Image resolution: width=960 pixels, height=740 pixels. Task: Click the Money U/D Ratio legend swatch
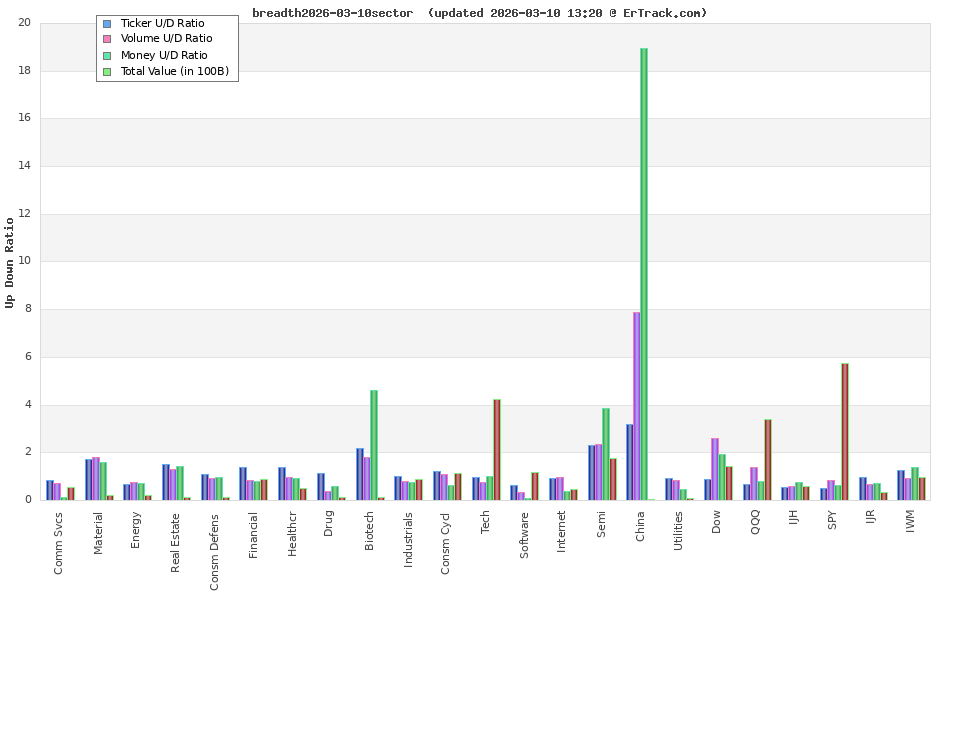pos(107,55)
